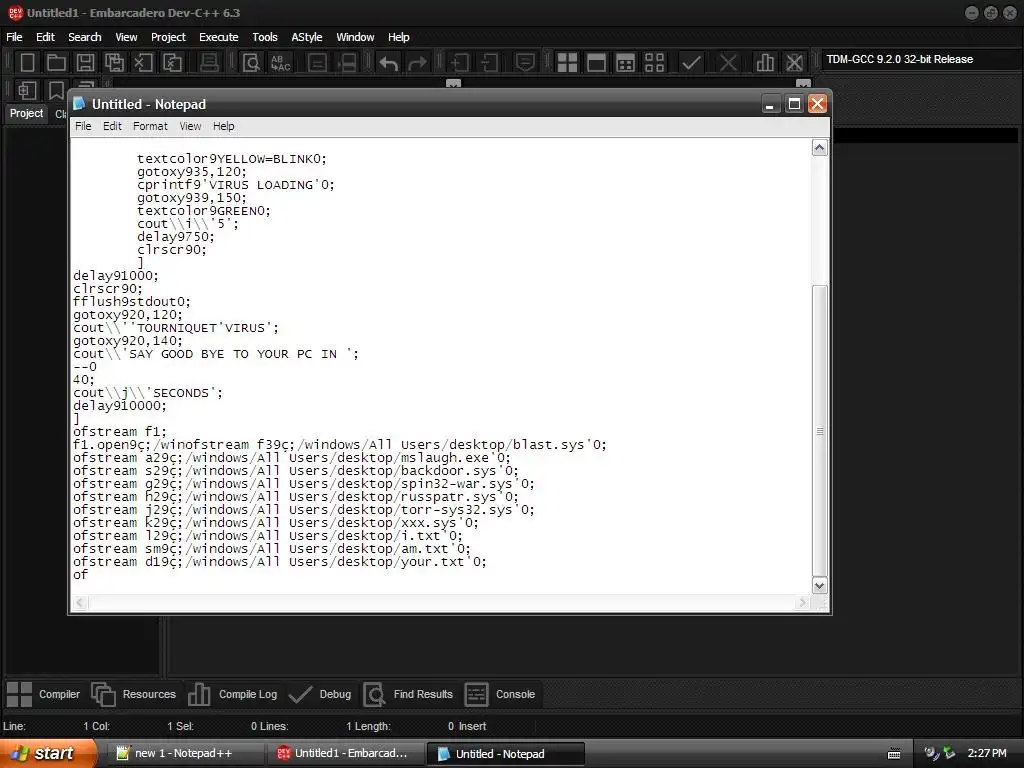1024x768 pixels.
Task: Click Close All icon in Dev-C++ toolbar
Action: click(172, 63)
